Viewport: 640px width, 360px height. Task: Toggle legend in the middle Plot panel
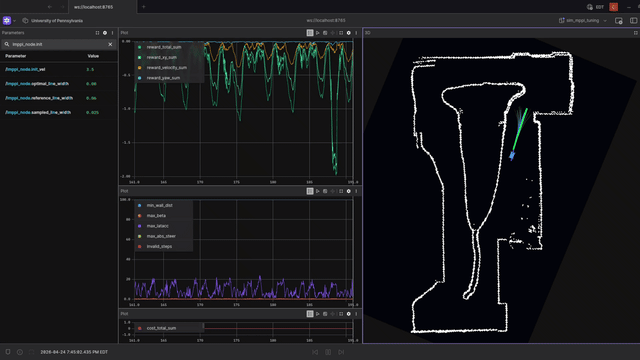pyautogui.click(x=310, y=191)
